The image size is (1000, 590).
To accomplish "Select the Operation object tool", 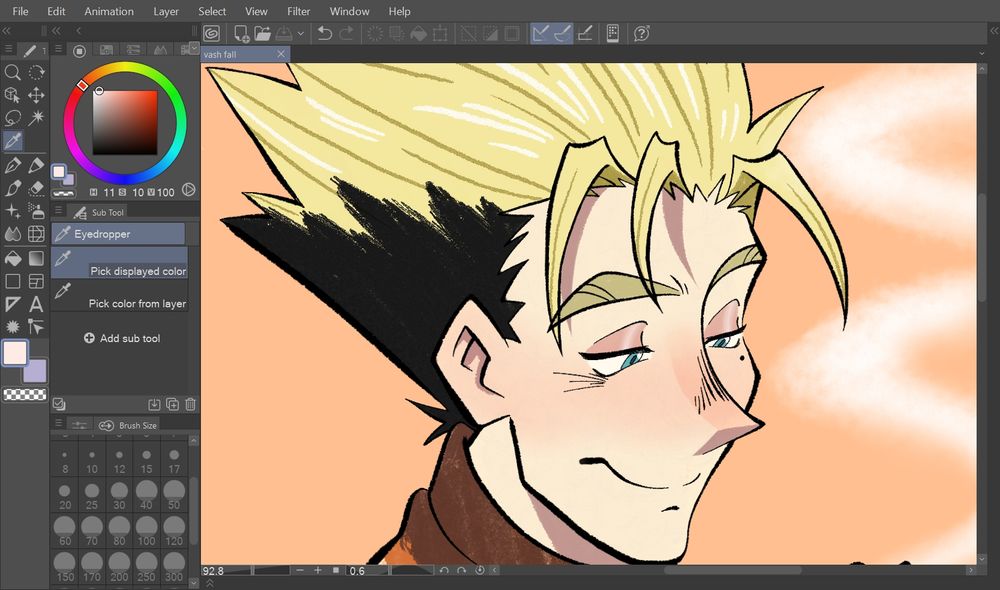I will pyautogui.click(x=12, y=95).
